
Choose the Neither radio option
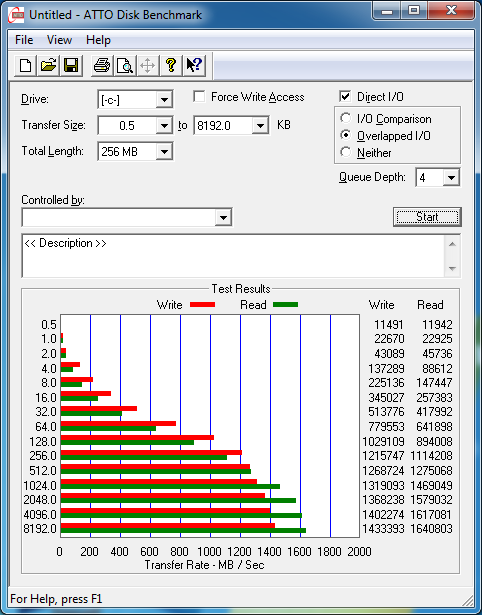[x=346, y=152]
